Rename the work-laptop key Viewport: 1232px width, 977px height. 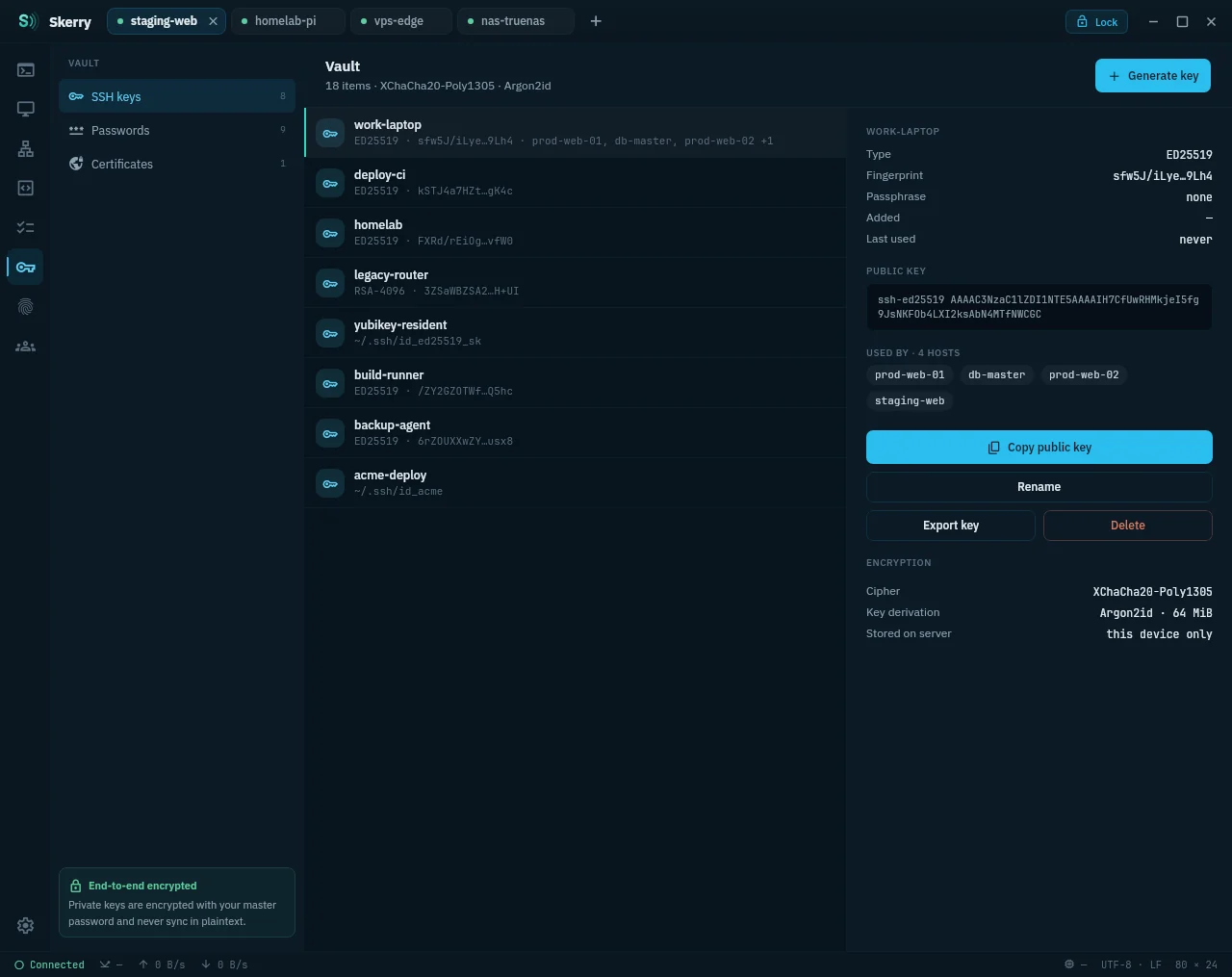coord(1039,487)
